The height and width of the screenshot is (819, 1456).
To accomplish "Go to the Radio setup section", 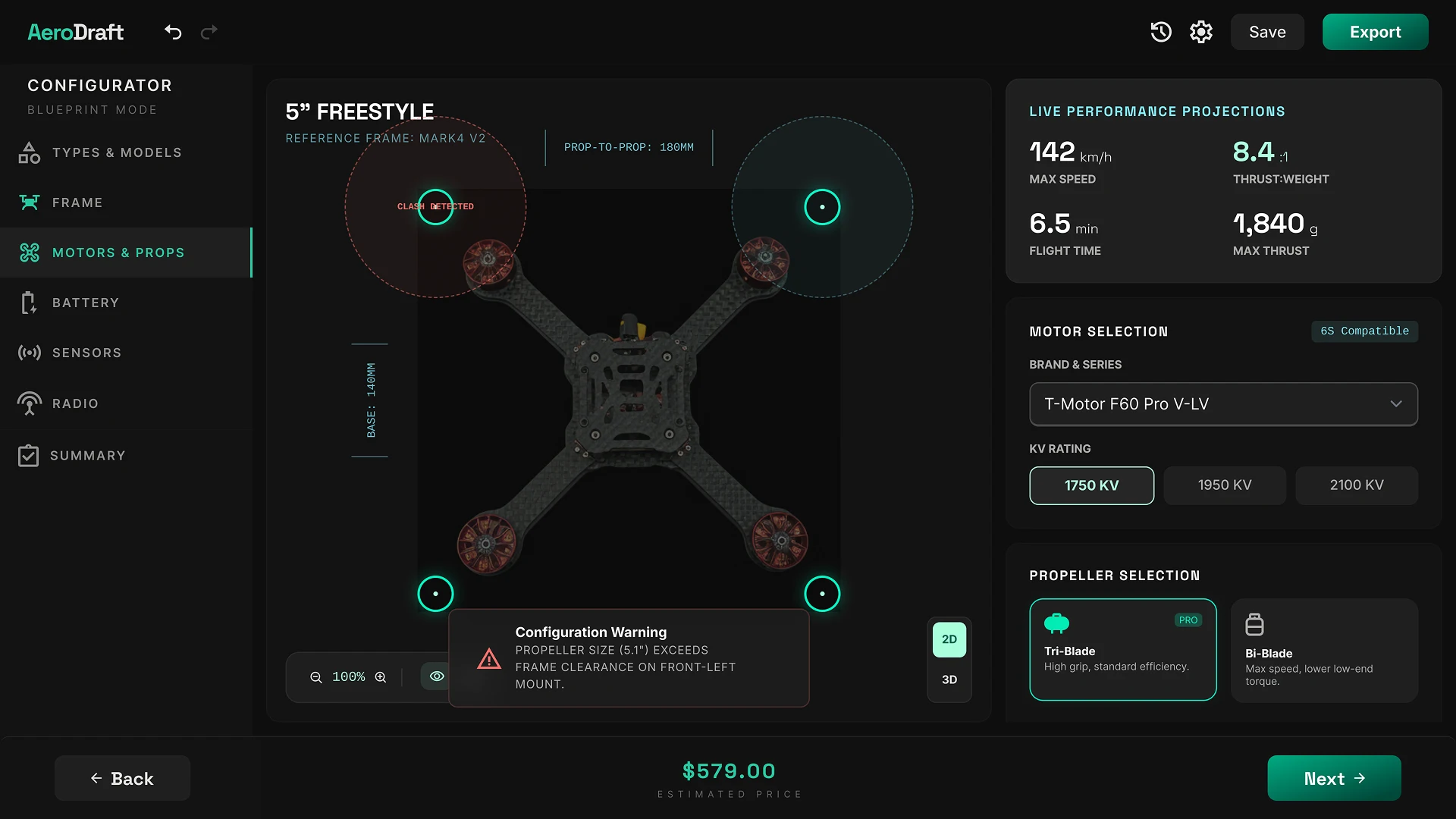I will coord(75,403).
